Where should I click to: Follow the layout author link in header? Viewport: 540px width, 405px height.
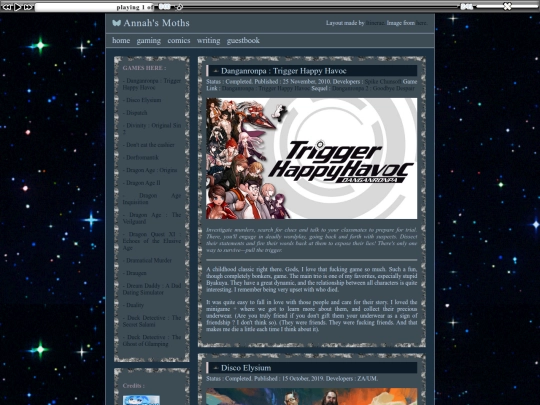[x=375, y=23]
